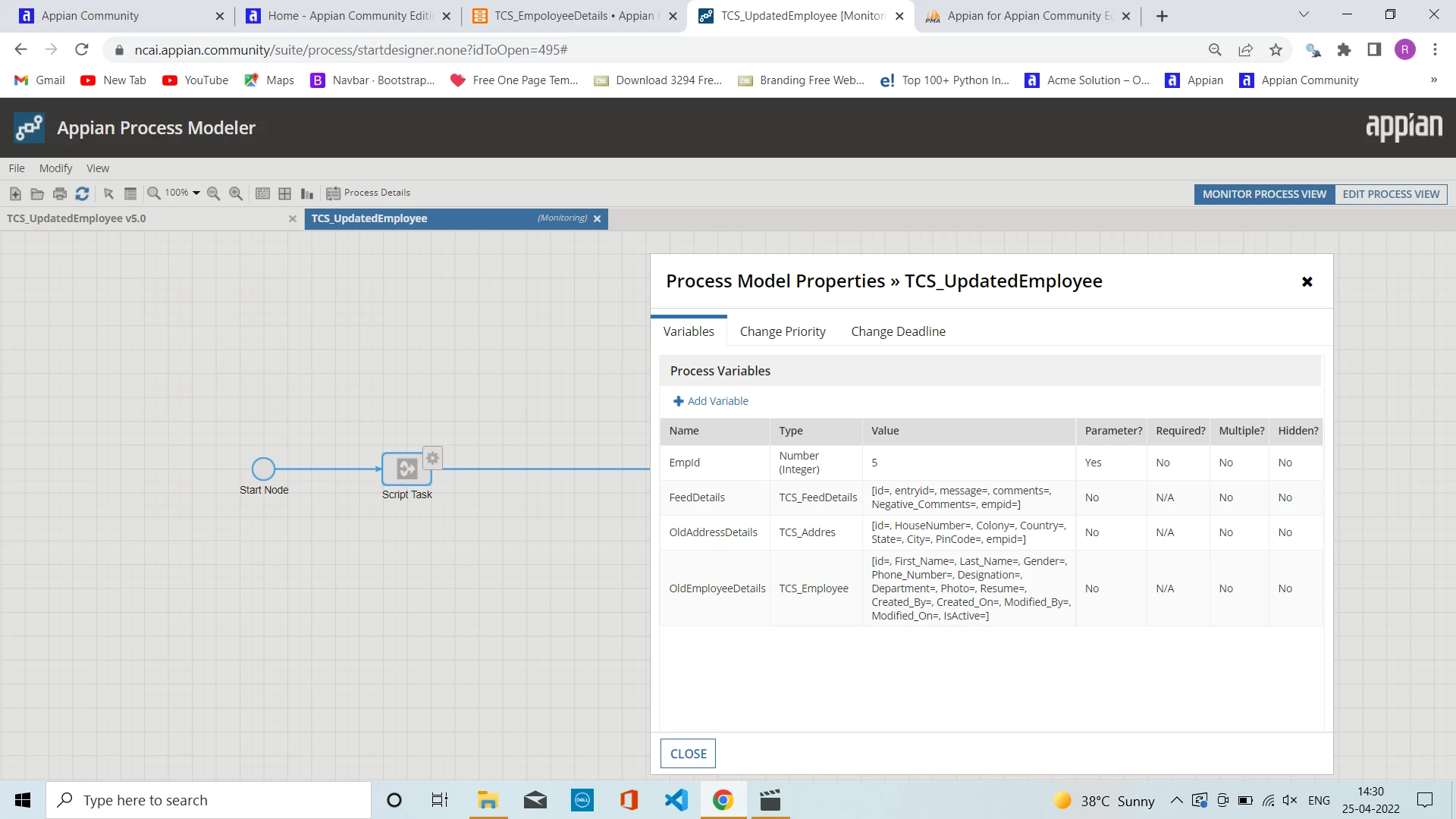Click the Add Variable link
The image size is (1456, 819).
pyautogui.click(x=711, y=401)
